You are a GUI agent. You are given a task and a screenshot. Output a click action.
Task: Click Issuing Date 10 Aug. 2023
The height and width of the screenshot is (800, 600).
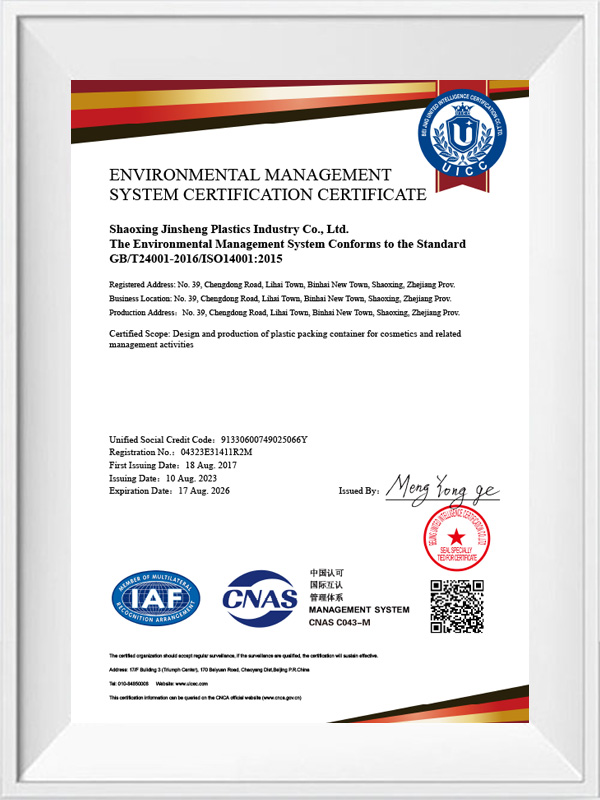(x=163, y=479)
